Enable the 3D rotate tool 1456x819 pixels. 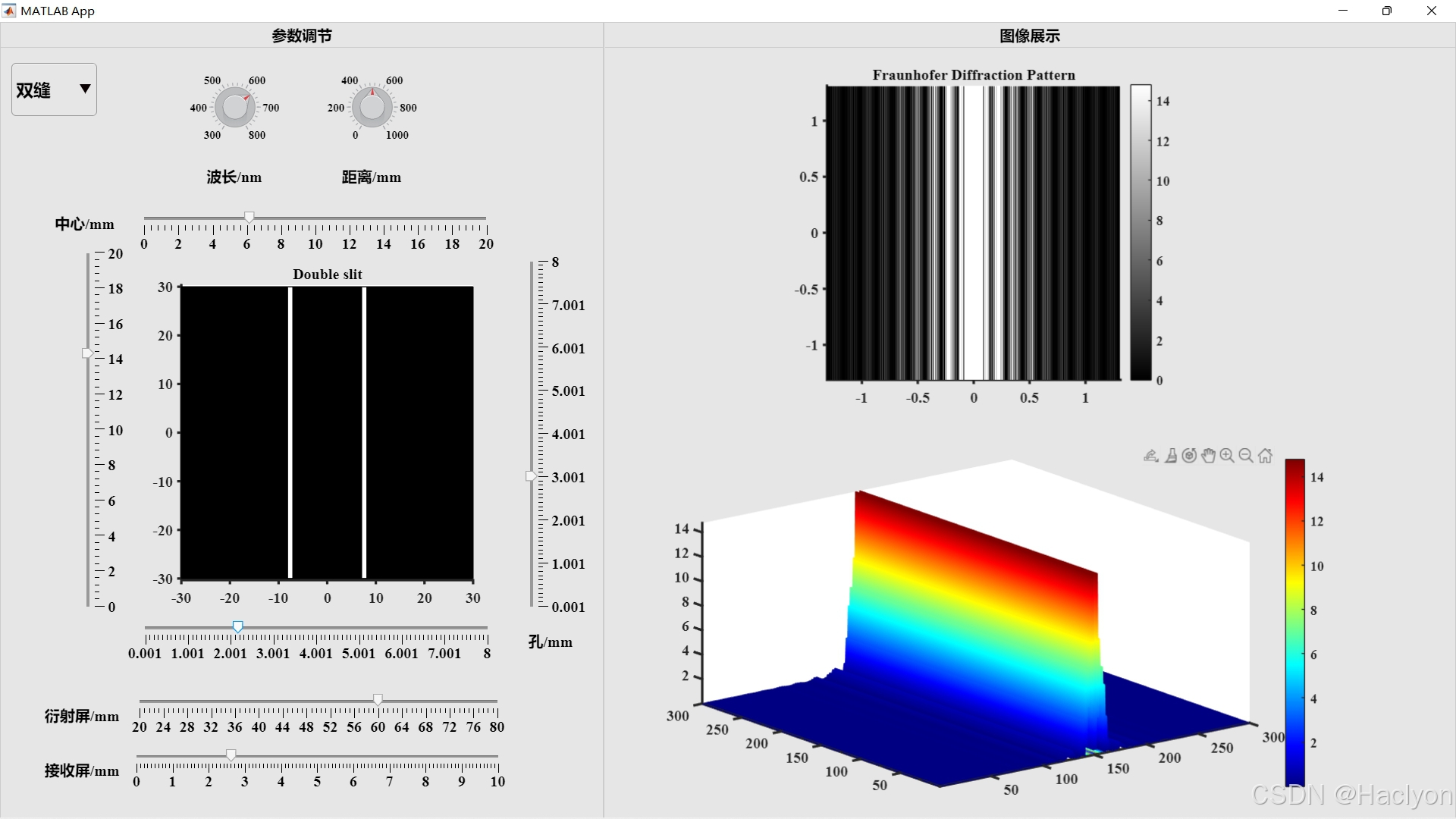click(x=1189, y=456)
